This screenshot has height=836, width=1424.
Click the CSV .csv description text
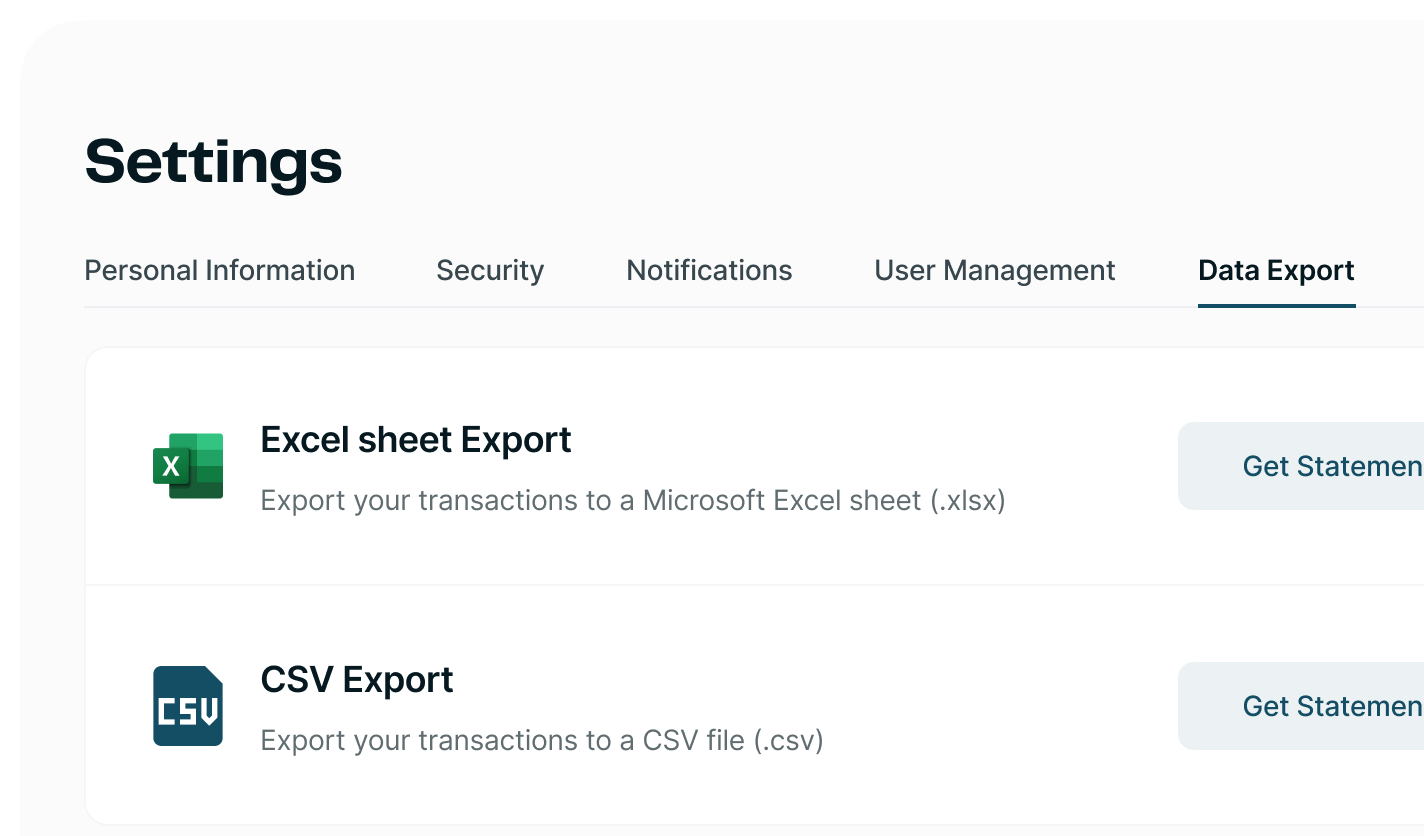(540, 740)
